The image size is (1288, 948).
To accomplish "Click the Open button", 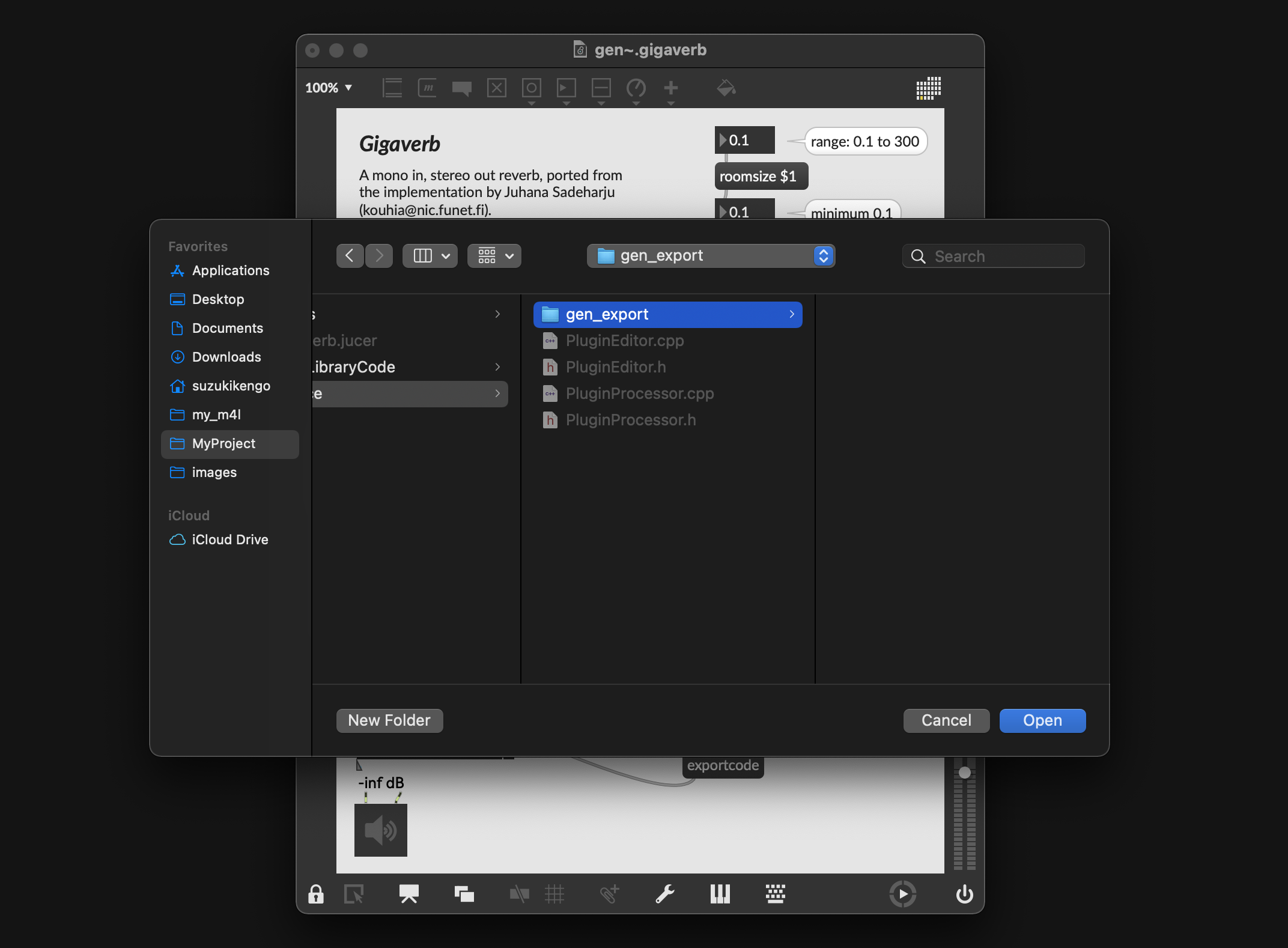I will click(1042, 720).
